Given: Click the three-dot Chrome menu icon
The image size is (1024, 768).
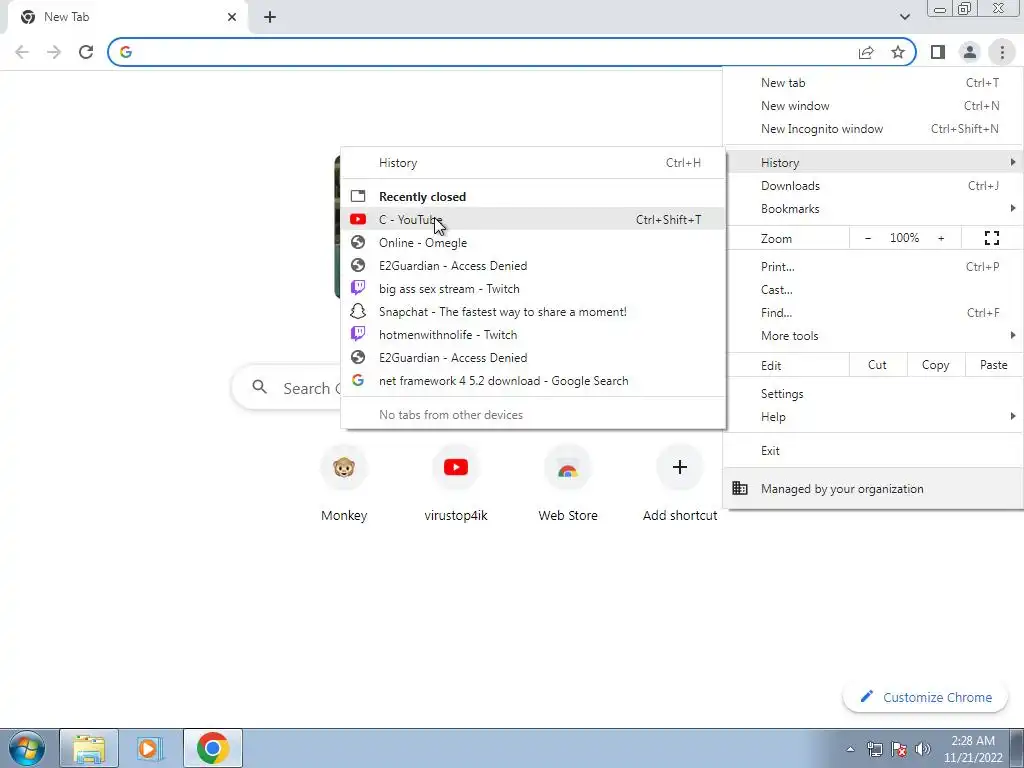Looking at the screenshot, I should [1002, 52].
